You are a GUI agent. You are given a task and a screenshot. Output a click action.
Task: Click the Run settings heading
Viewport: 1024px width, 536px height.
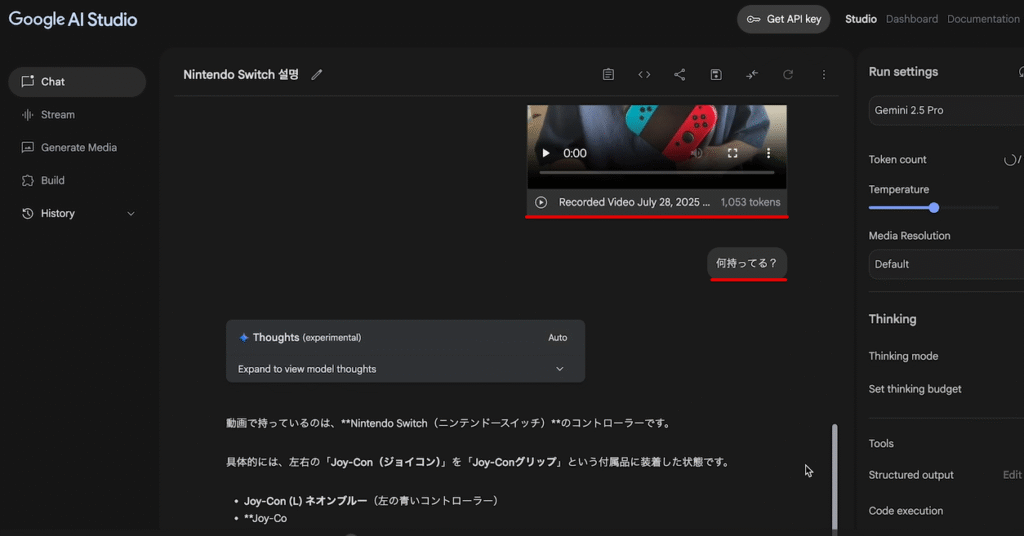[x=903, y=72]
